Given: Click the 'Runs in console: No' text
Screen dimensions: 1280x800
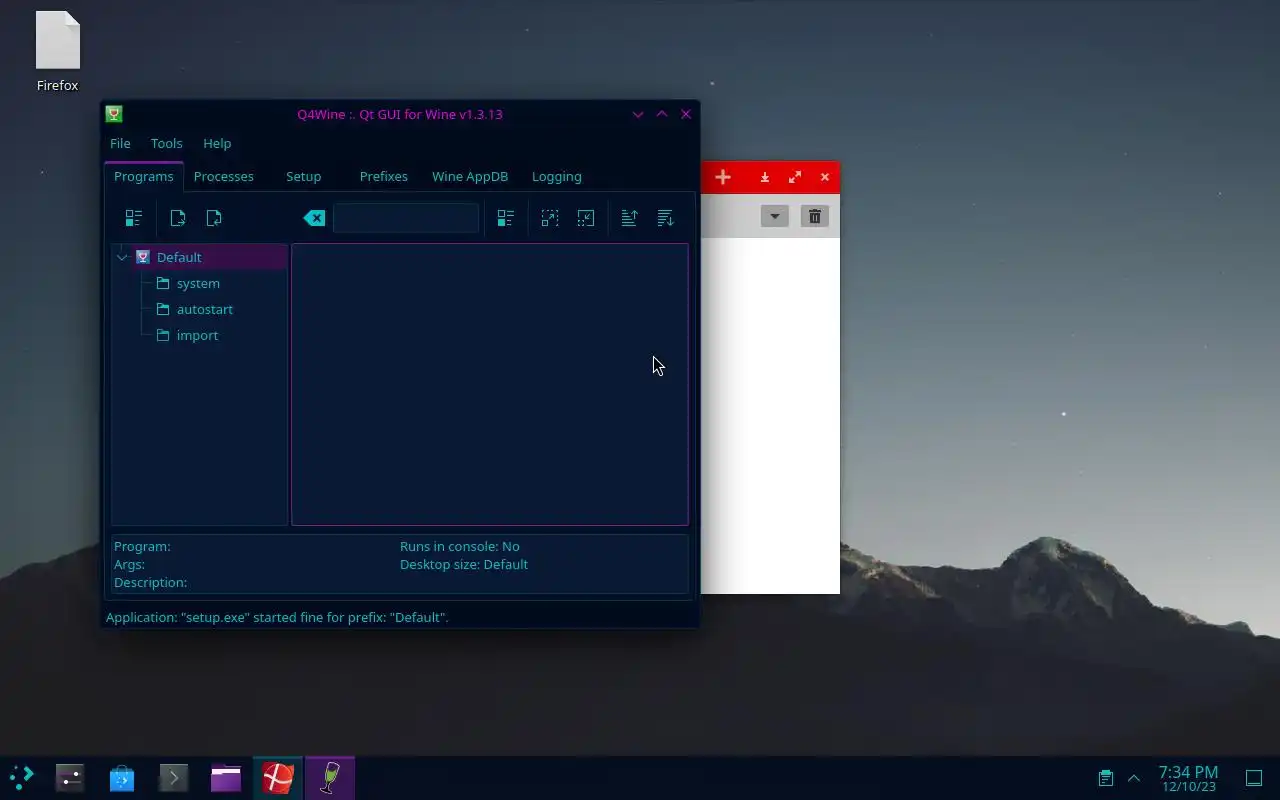Looking at the screenshot, I should tap(460, 546).
